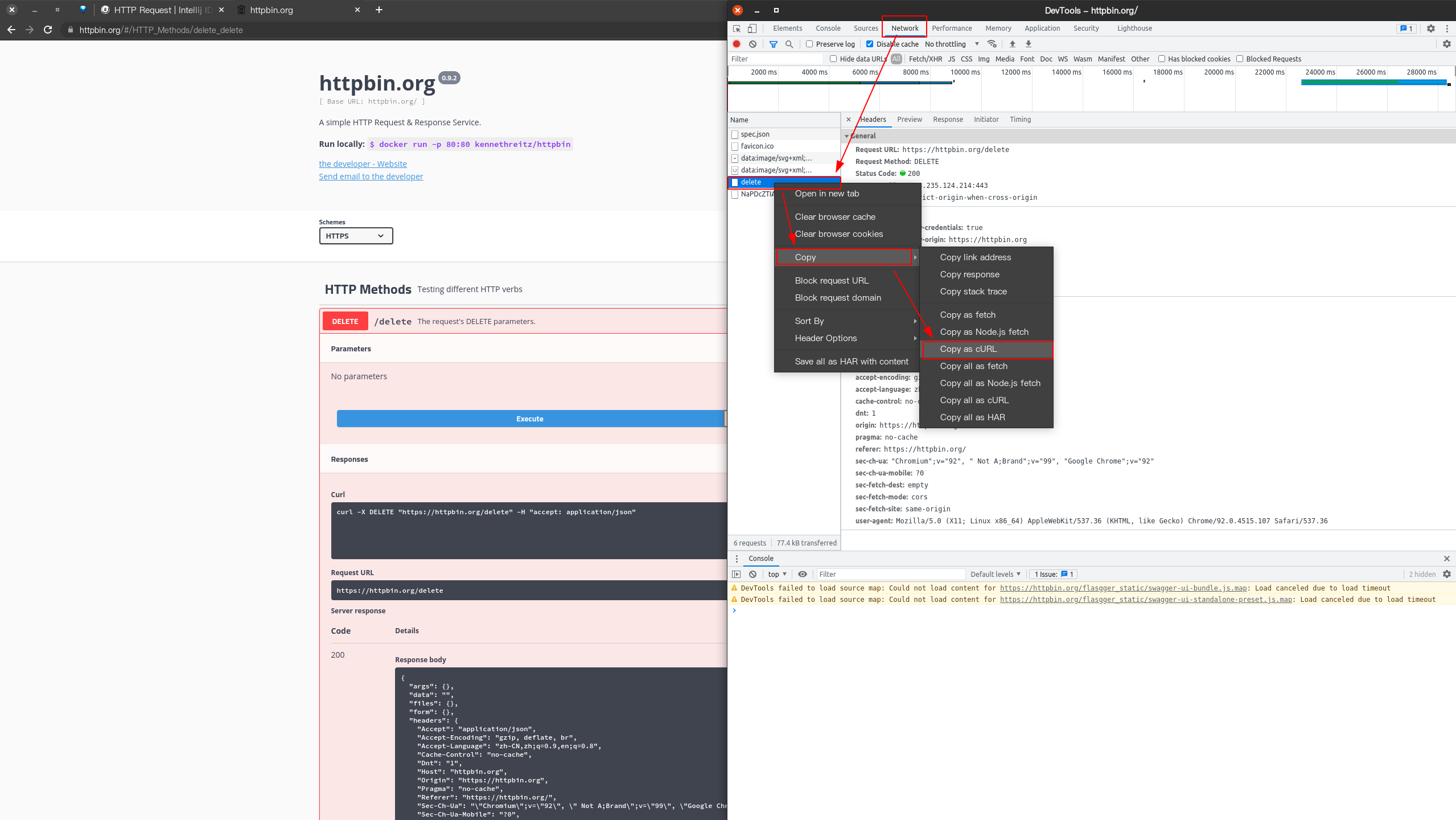Switch to HTTP Request IntelliJ tab
1456x820 pixels.
[x=162, y=10]
